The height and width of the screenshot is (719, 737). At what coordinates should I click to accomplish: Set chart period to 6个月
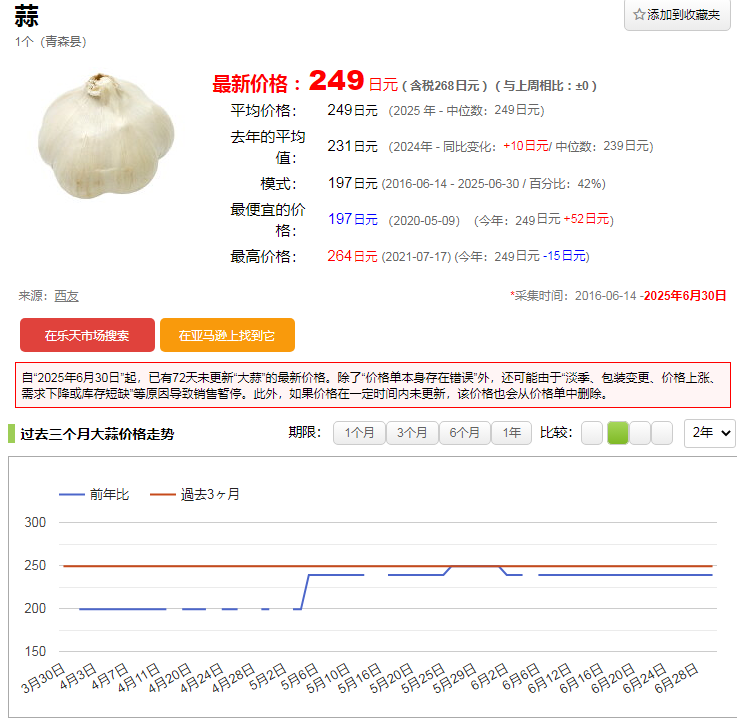click(464, 433)
